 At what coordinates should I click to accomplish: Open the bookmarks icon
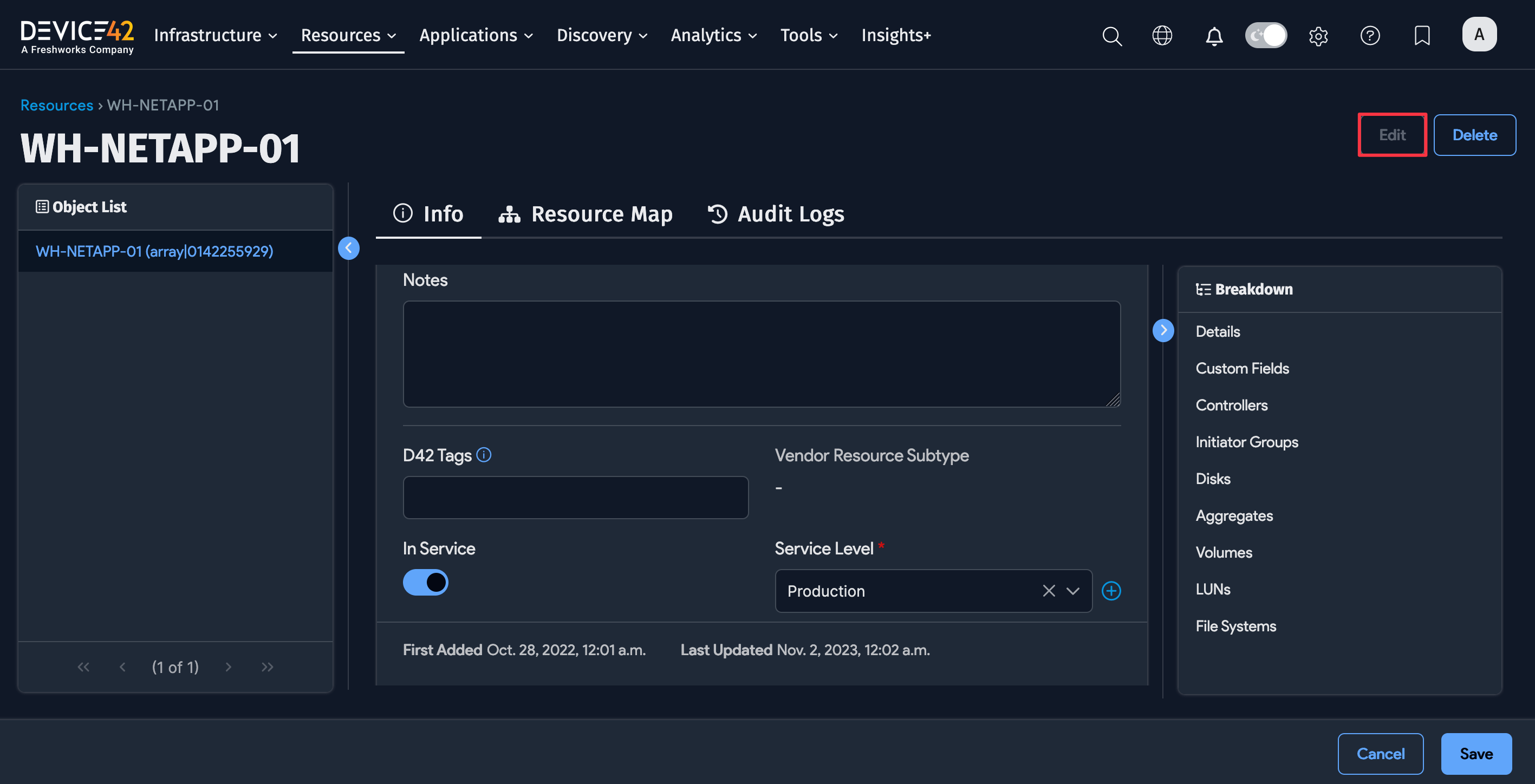1422,36
